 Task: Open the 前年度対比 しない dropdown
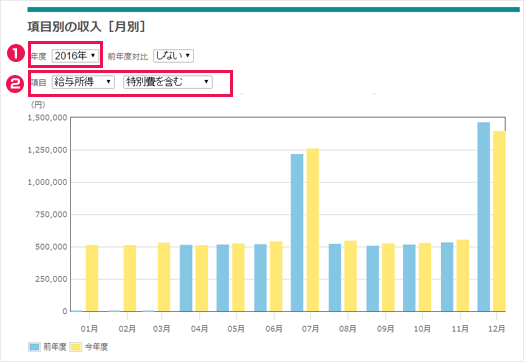pos(173,56)
